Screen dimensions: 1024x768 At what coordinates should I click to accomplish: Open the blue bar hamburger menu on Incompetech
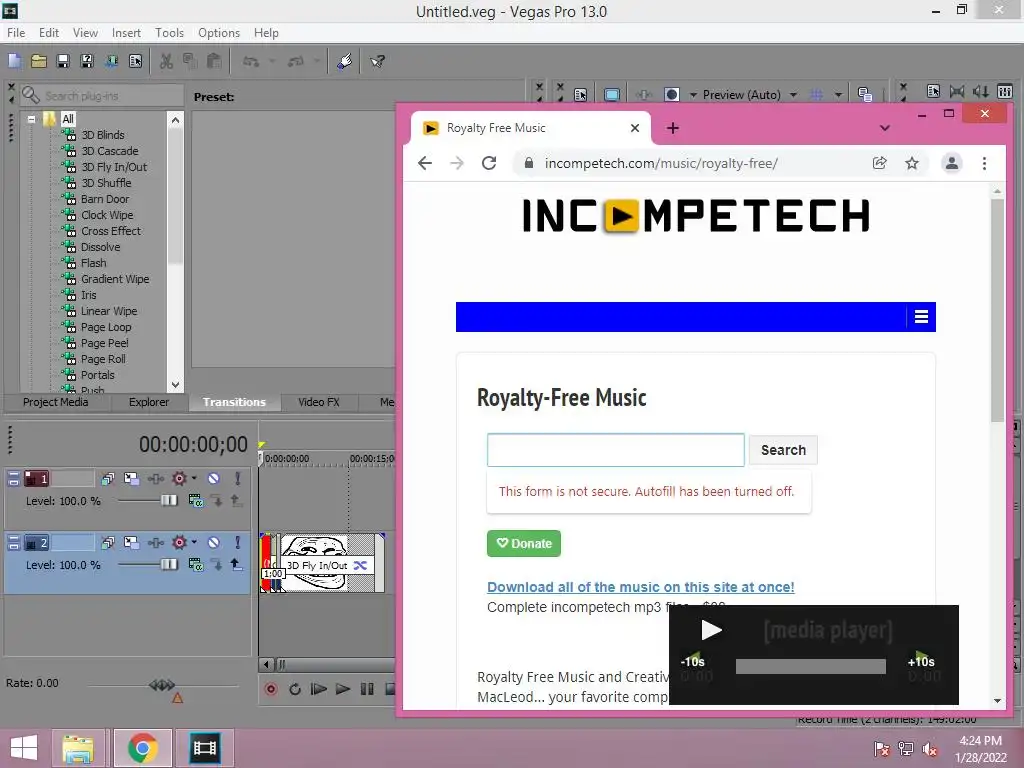point(921,317)
